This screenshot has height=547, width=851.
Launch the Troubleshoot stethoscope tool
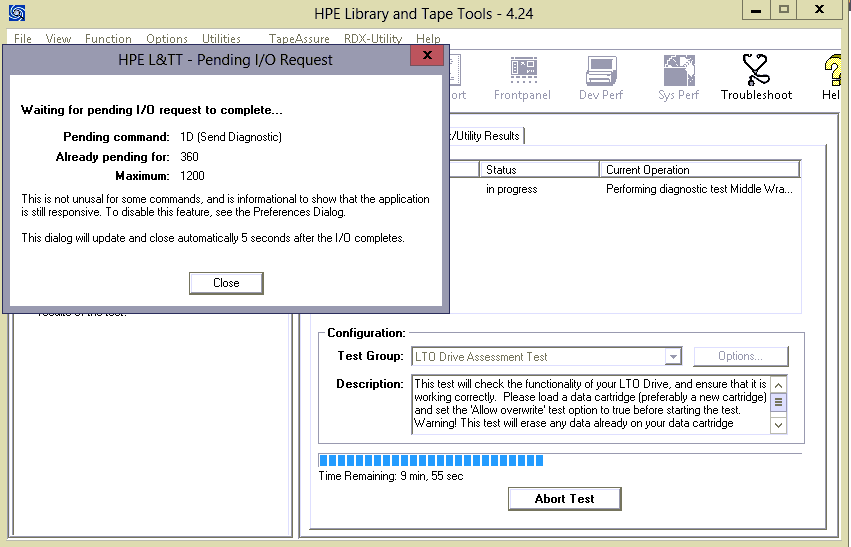tap(756, 78)
